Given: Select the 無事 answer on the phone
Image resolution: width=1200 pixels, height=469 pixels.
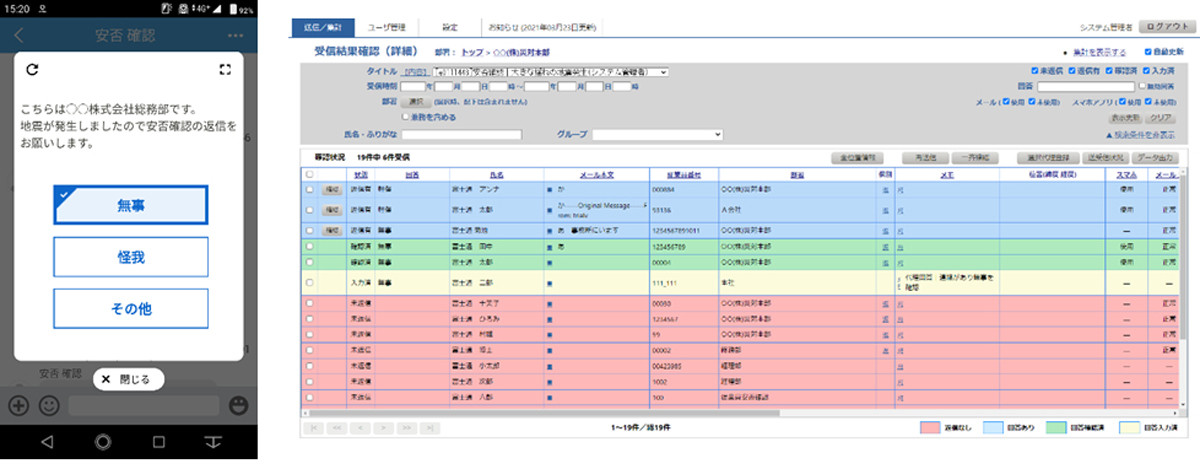Looking at the screenshot, I should [130, 205].
